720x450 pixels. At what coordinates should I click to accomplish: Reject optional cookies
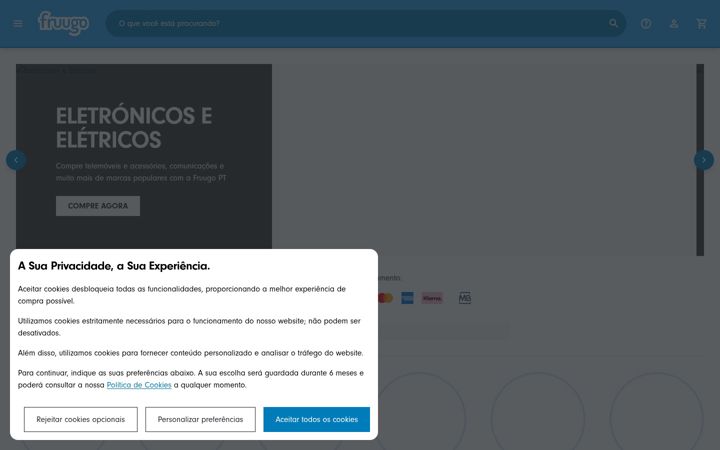coord(81,419)
